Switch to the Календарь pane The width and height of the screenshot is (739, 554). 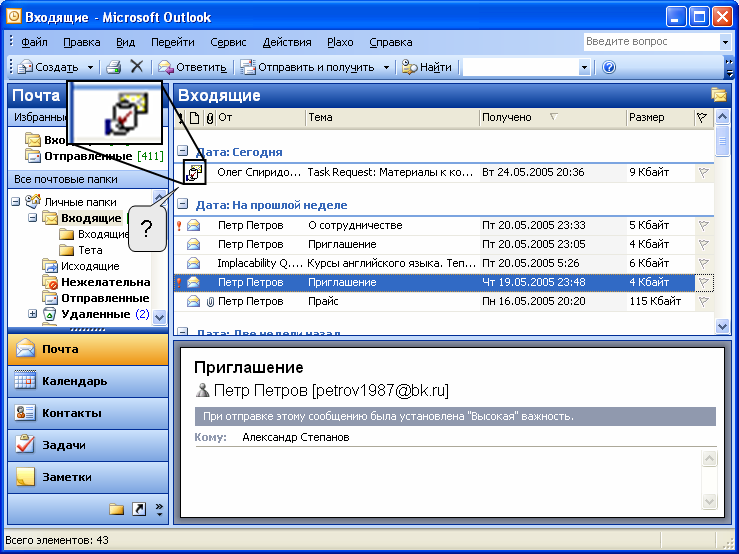(x=88, y=381)
